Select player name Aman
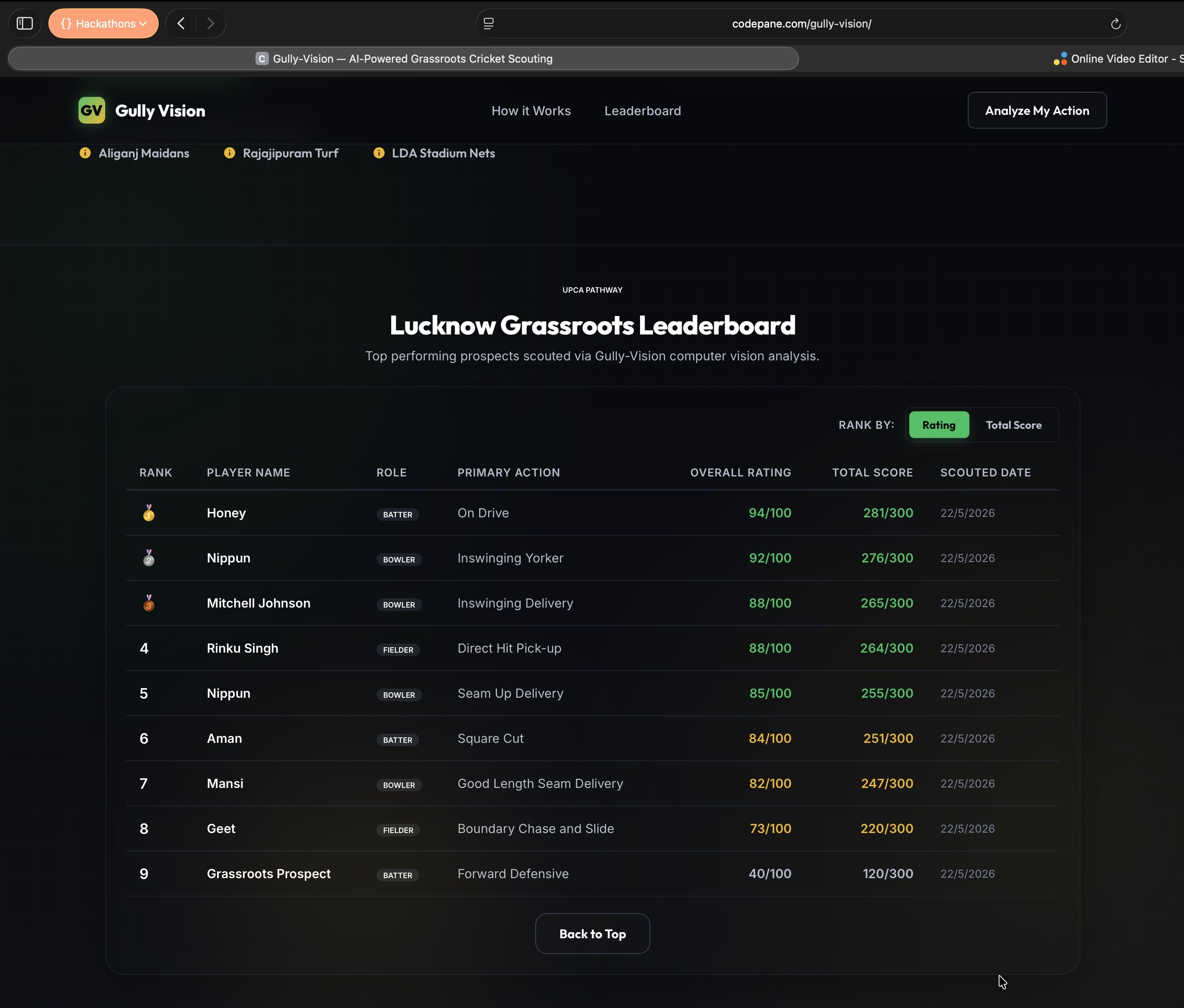 pos(224,738)
